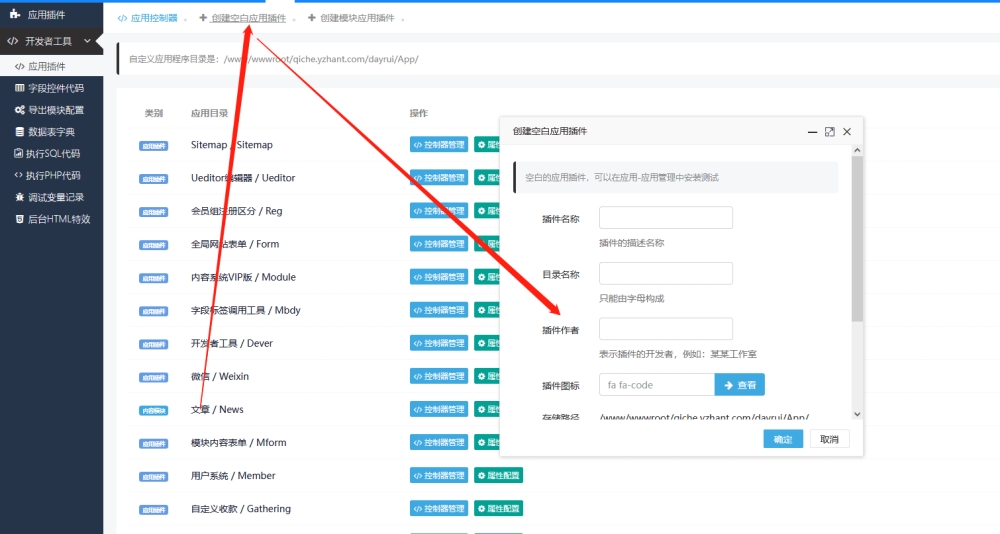Click 控制器管理 for Ueditor row

pos(439,178)
